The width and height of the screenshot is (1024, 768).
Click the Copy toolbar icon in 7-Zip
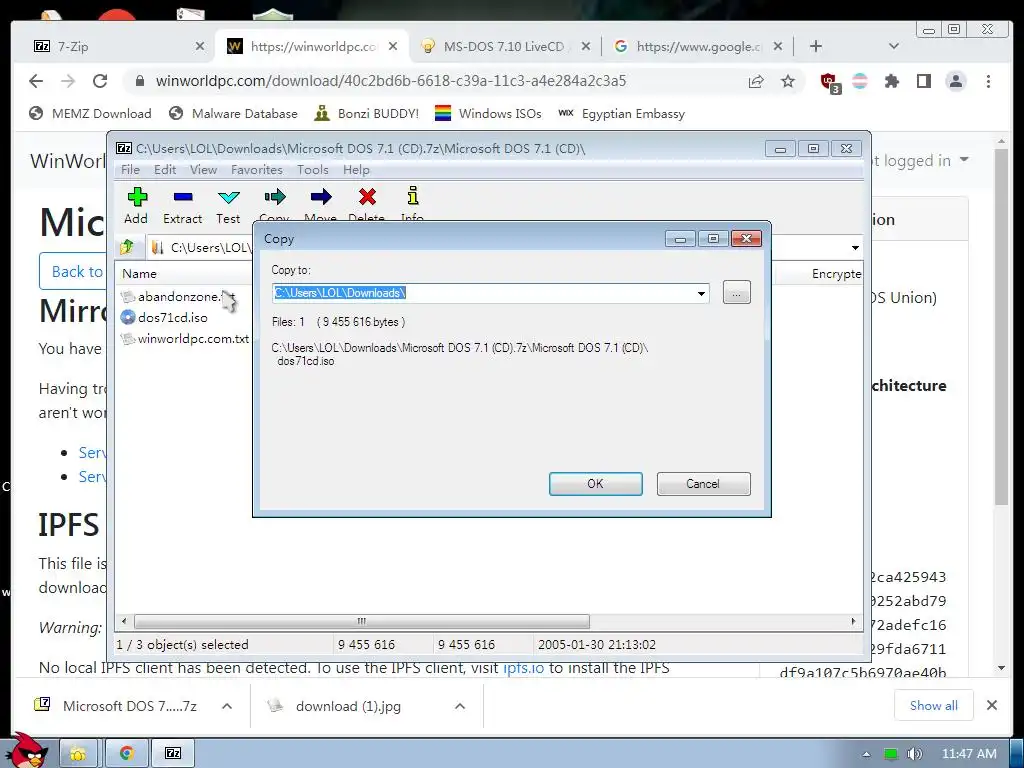point(274,204)
